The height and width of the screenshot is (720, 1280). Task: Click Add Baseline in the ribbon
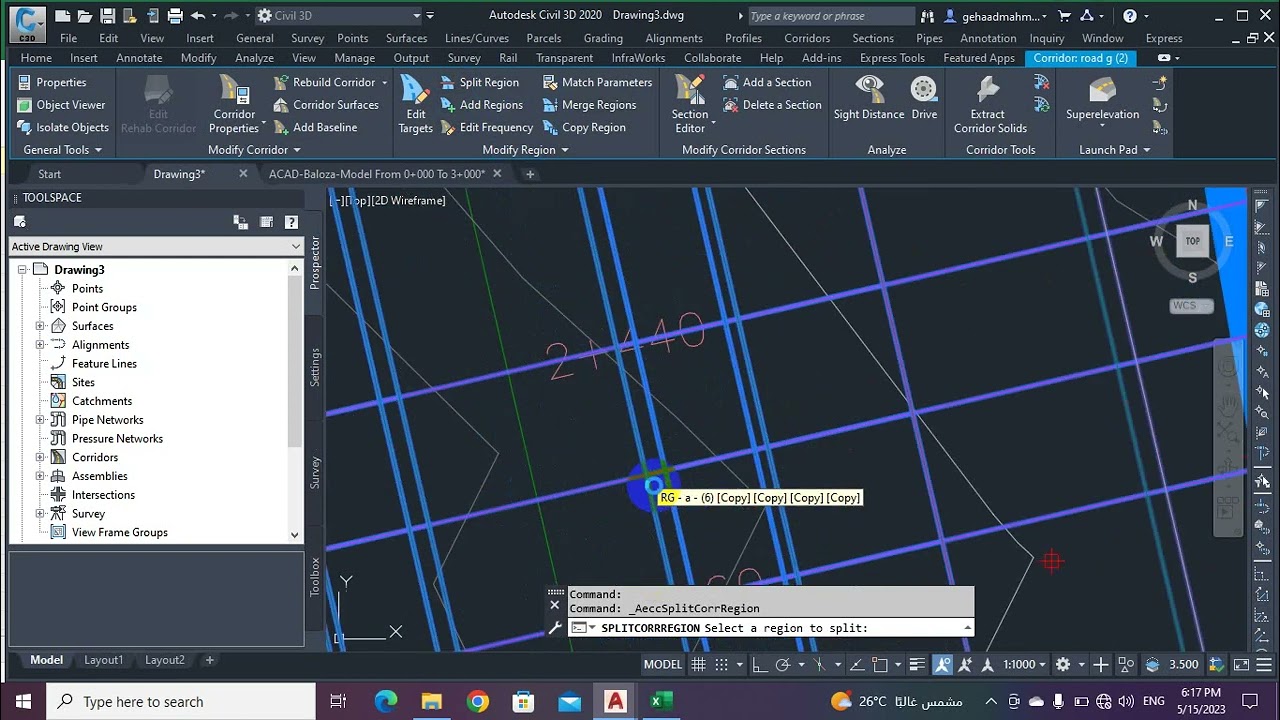[x=315, y=127]
